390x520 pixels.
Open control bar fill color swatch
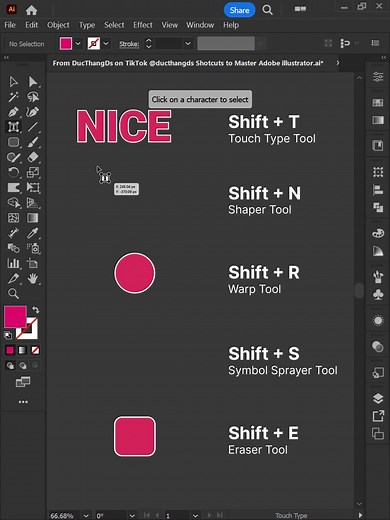pyautogui.click(x=66, y=44)
